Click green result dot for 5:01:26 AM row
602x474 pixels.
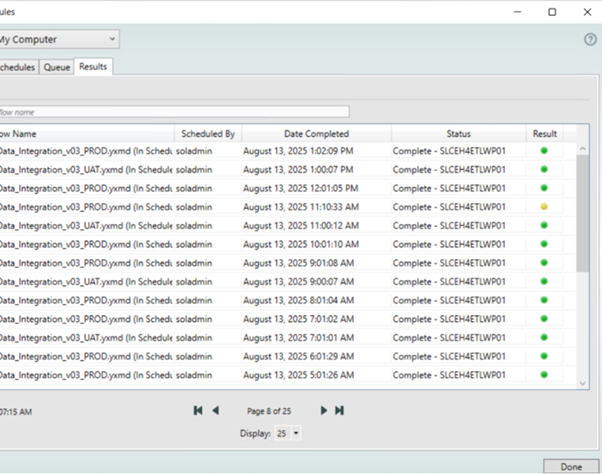point(544,375)
